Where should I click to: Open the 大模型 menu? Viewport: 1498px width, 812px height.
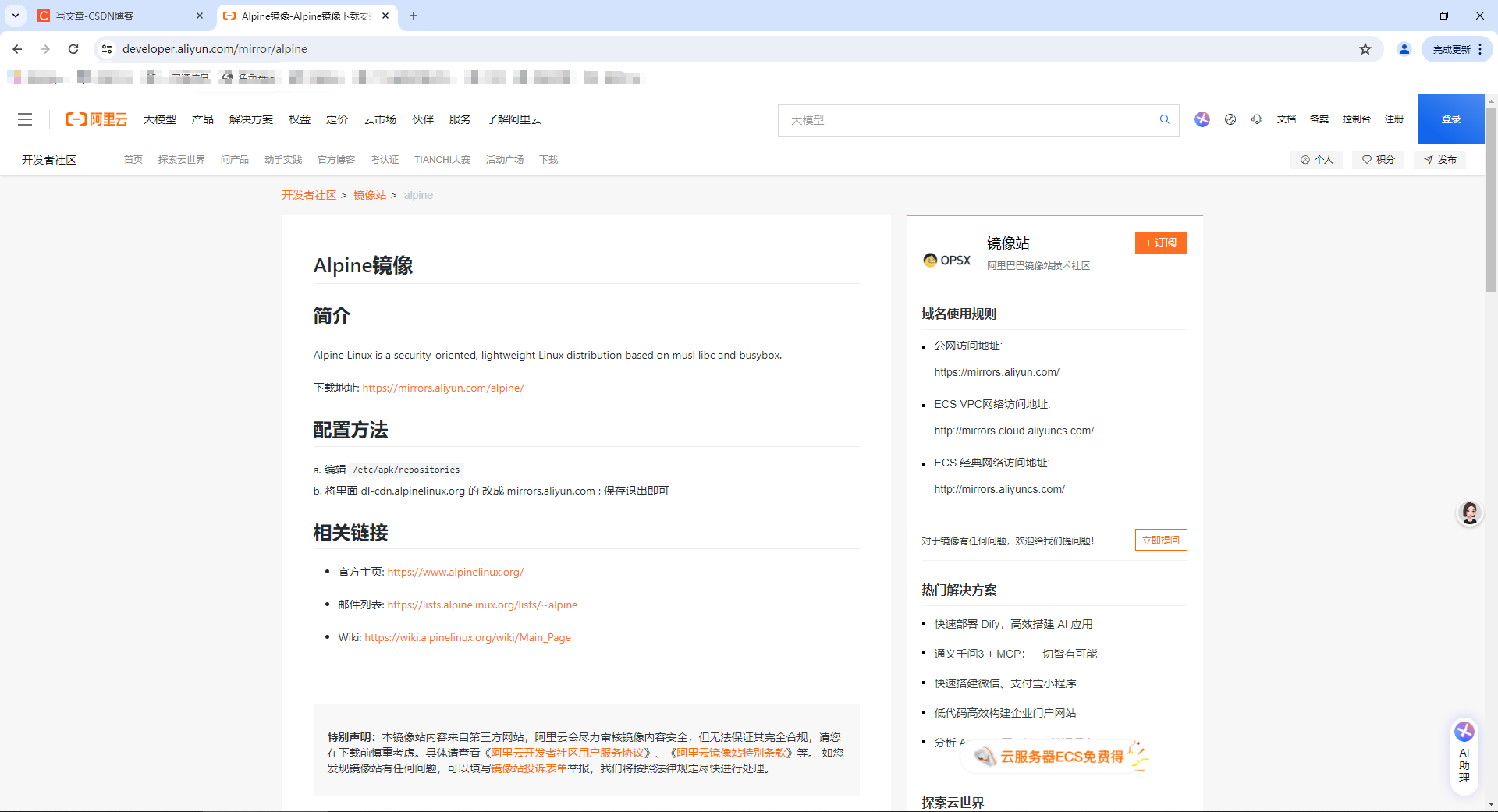(160, 119)
